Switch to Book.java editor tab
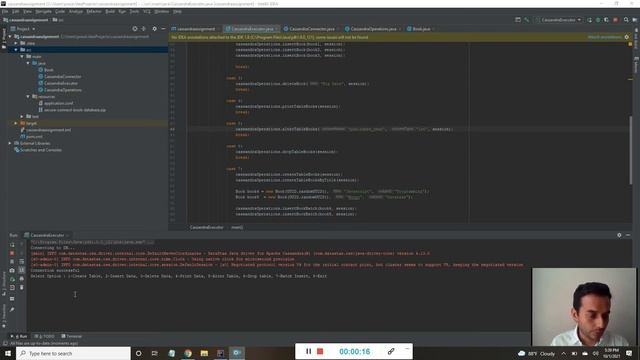 [421, 29]
